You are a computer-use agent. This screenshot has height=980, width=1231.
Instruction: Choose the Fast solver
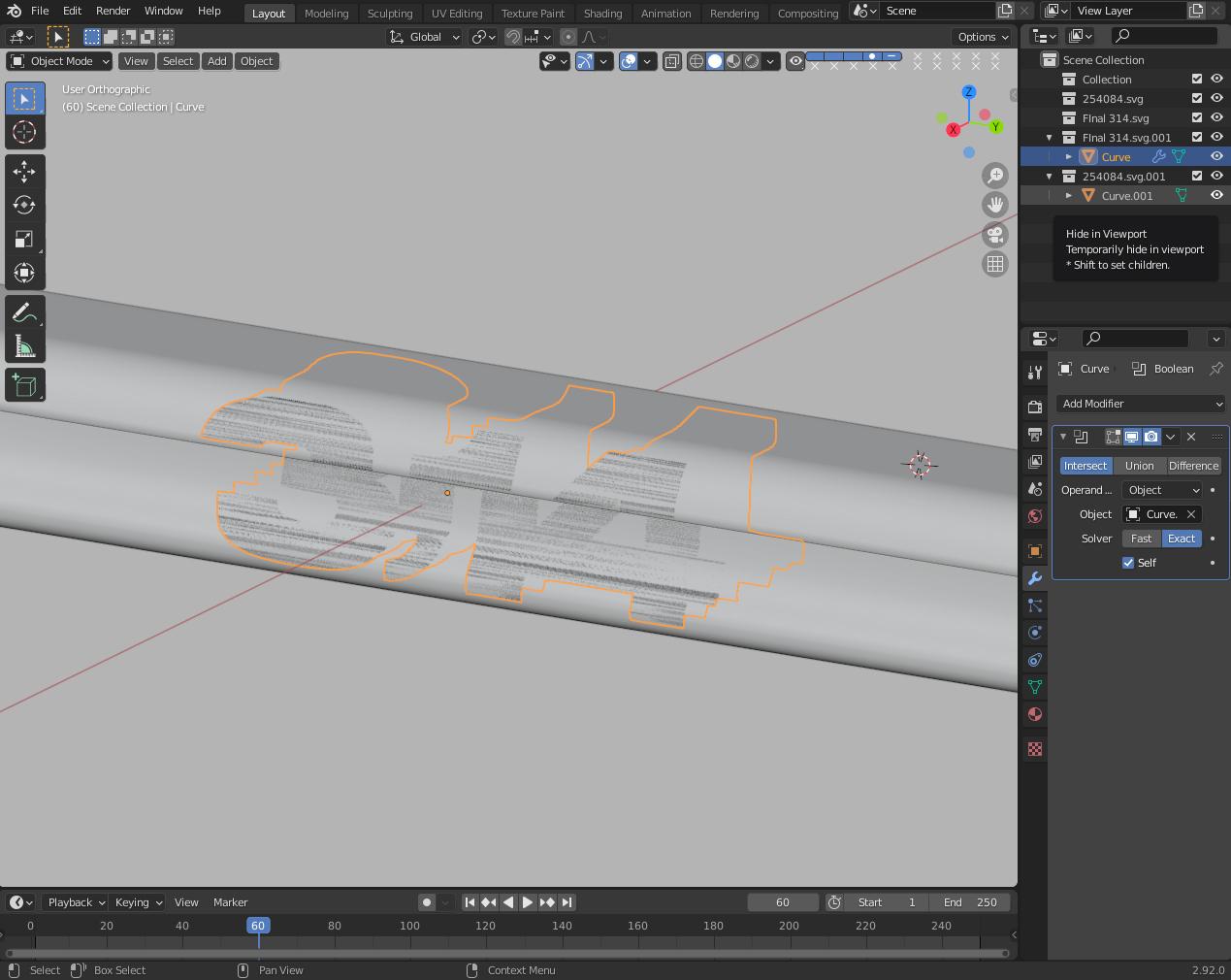click(1142, 539)
